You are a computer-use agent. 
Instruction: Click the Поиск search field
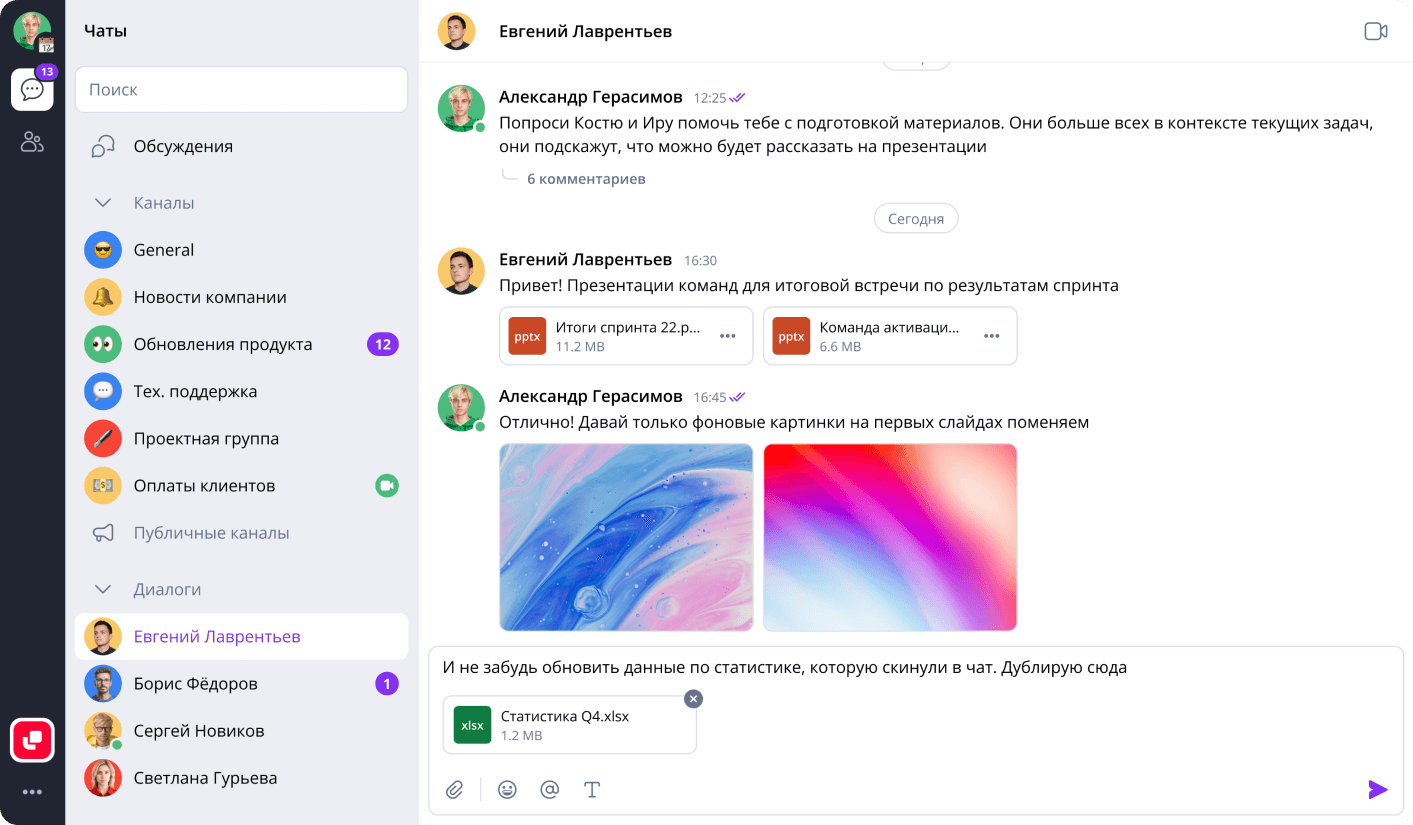click(x=241, y=89)
